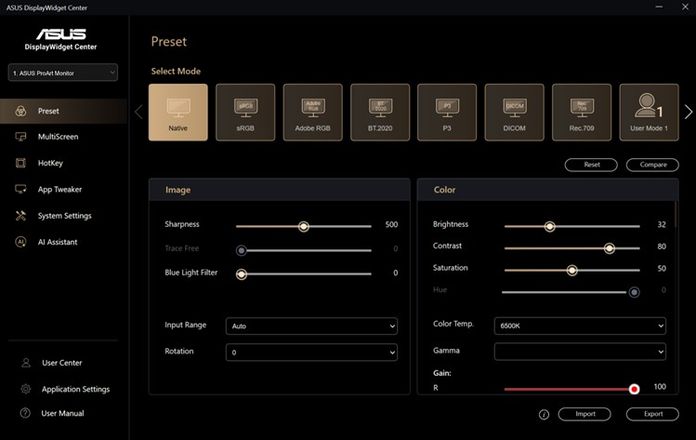The image size is (696, 440).
Task: Open the Color Temp. dropdown
Action: point(580,325)
